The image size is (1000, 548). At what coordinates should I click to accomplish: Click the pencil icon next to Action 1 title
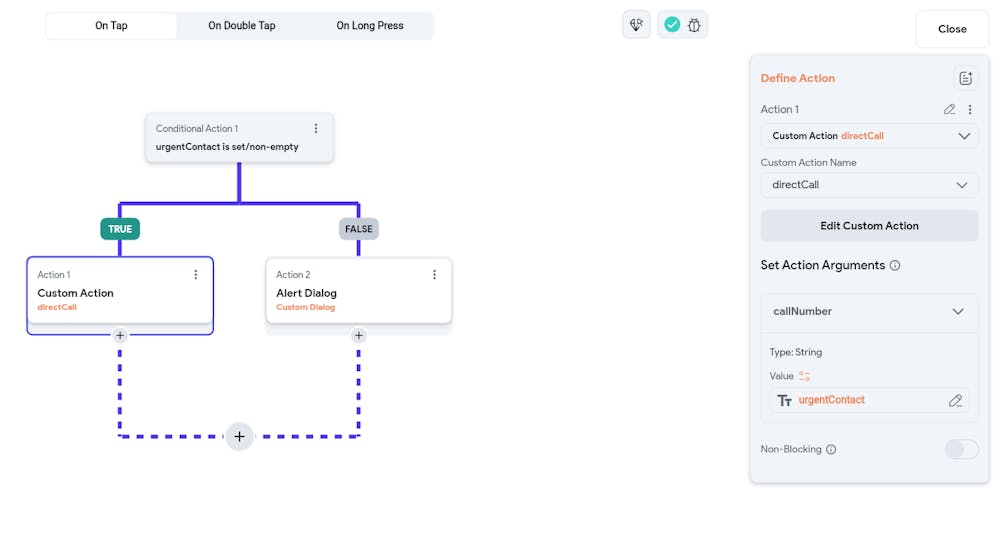coord(950,110)
